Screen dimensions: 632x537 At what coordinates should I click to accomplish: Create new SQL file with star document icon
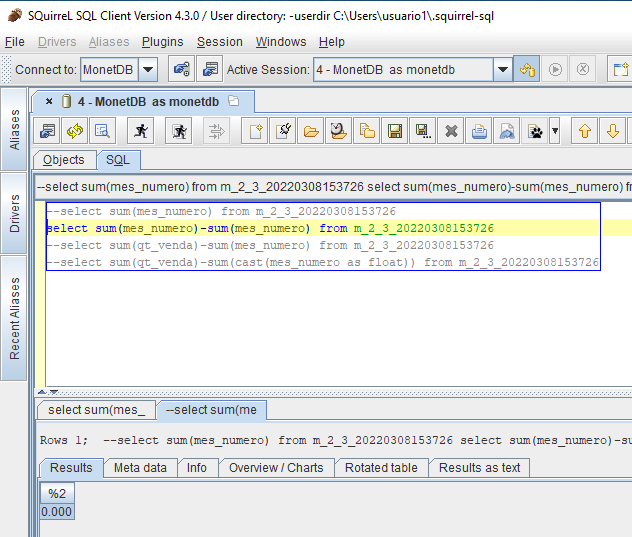click(x=255, y=131)
